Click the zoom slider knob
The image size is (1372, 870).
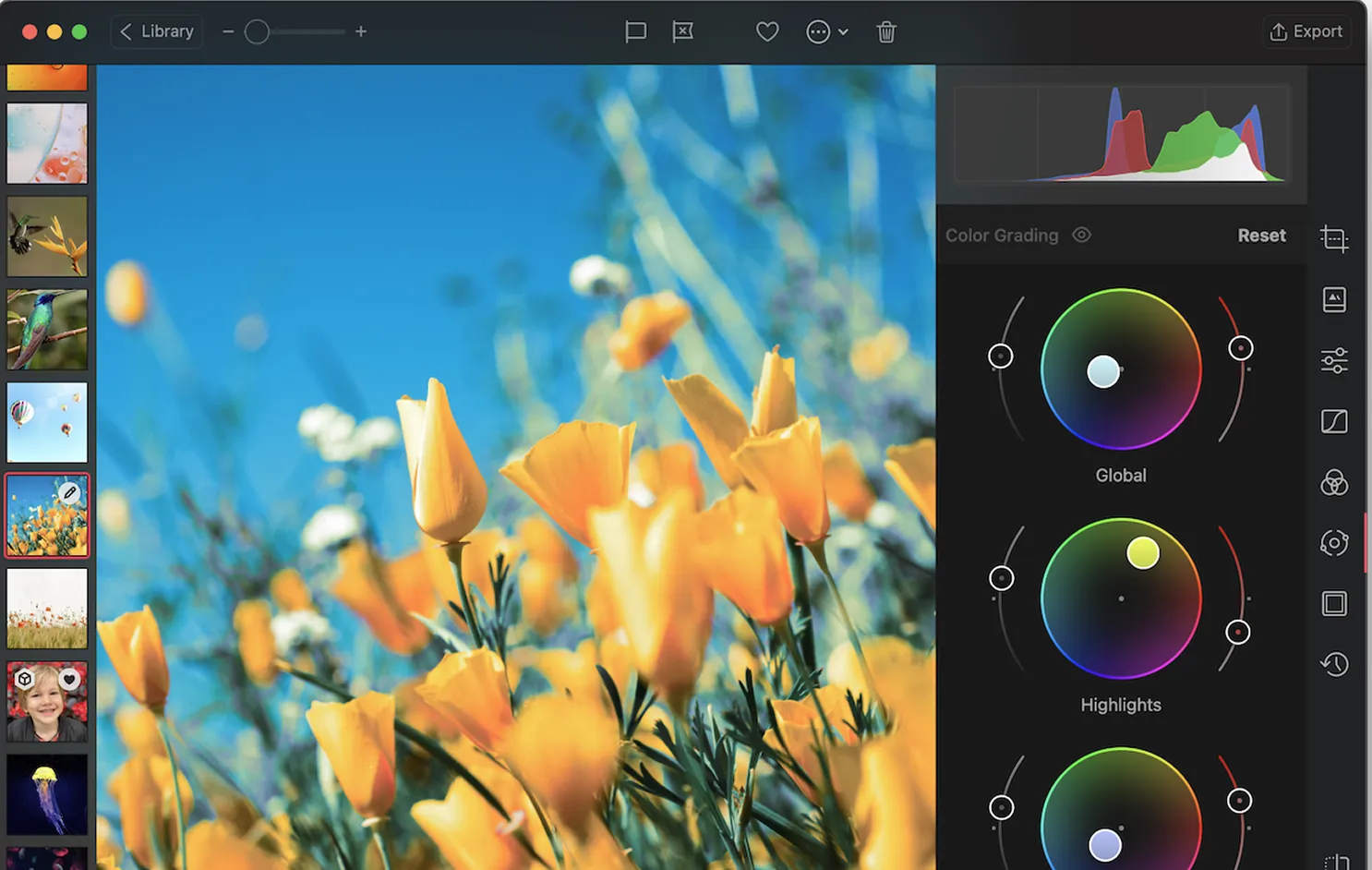pos(257,32)
